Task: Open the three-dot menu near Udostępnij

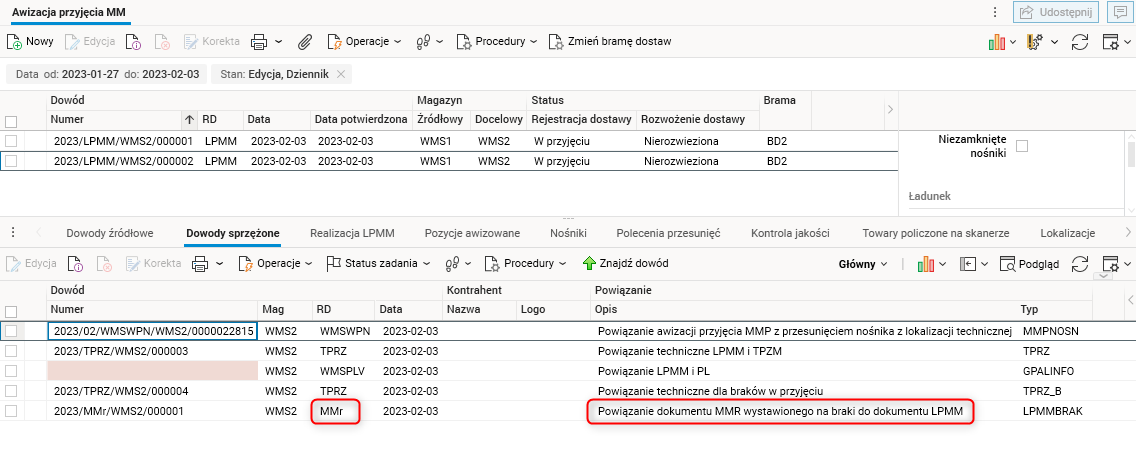Action: point(995,12)
